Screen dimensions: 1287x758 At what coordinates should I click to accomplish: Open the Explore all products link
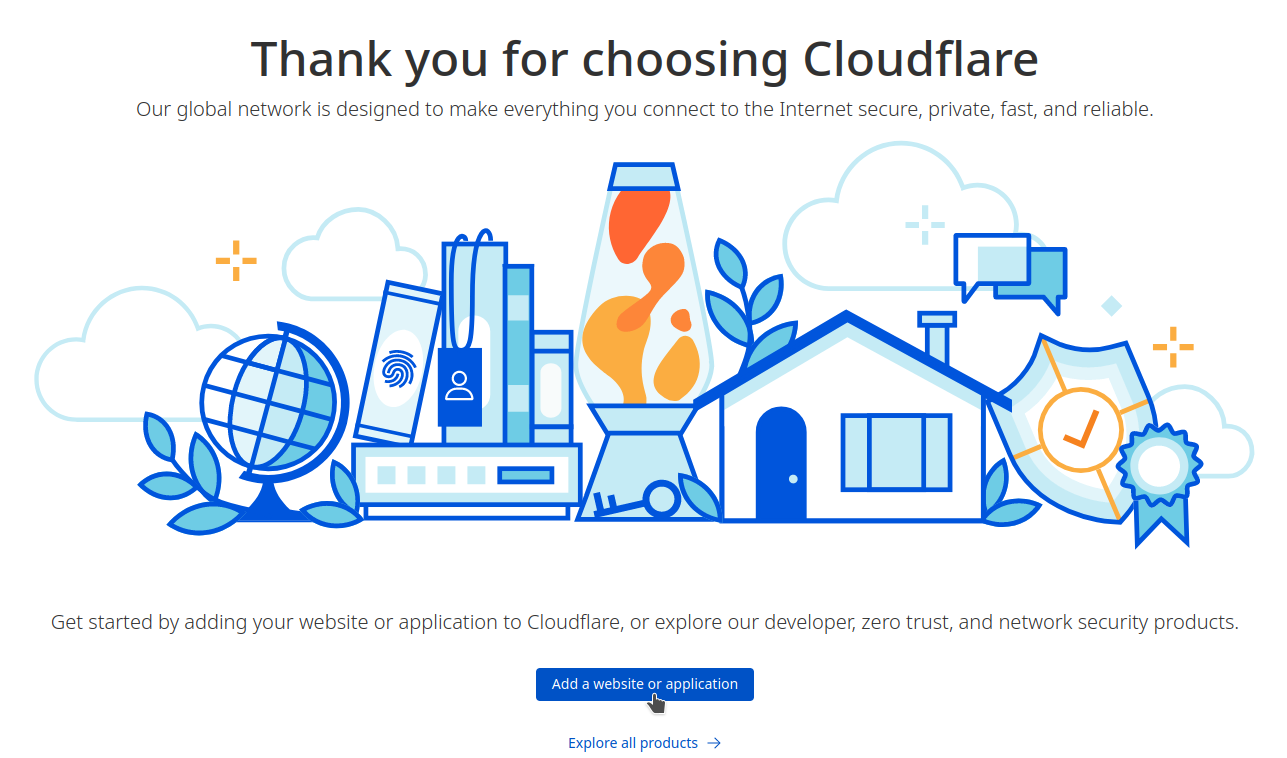(x=633, y=743)
